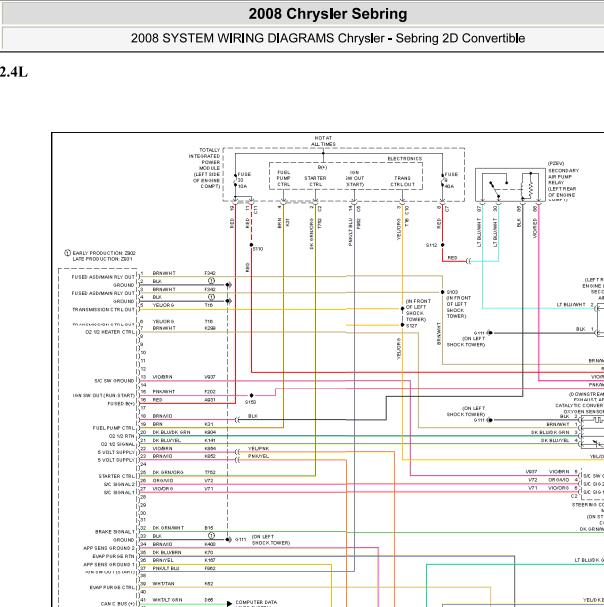Click the "VIO/BRN V937" wire label at pin 13

[184, 377]
